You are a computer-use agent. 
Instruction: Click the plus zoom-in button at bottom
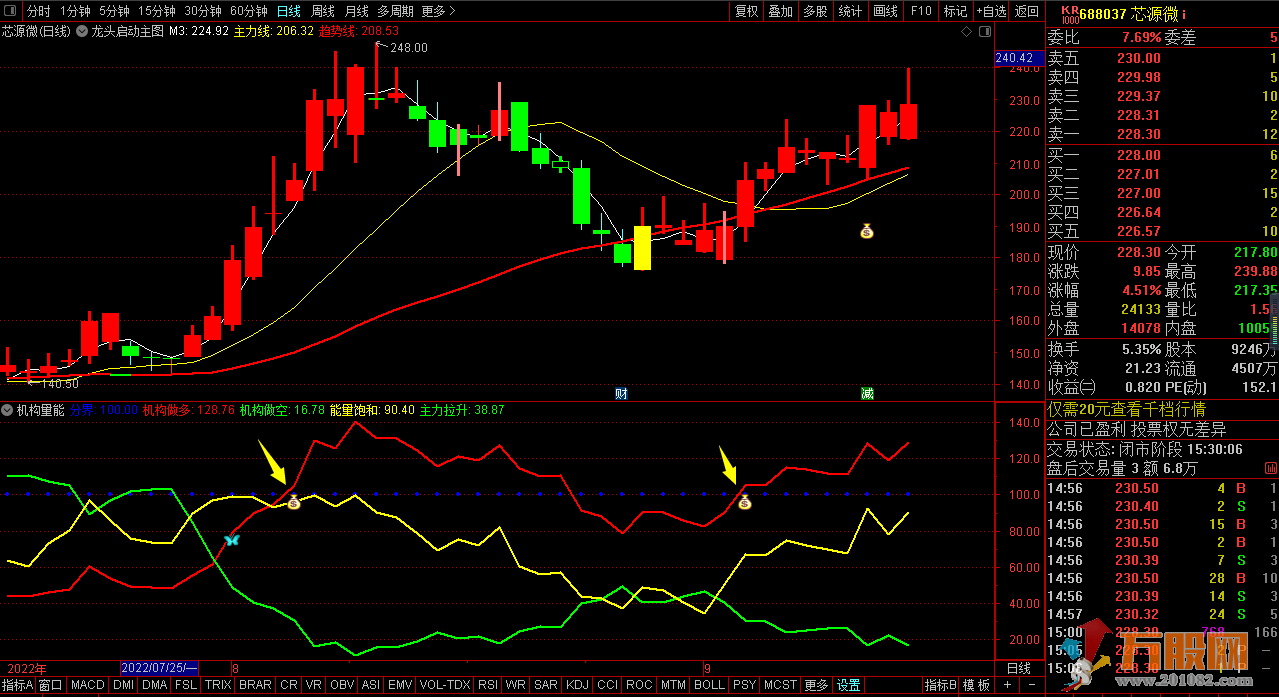[1006, 685]
